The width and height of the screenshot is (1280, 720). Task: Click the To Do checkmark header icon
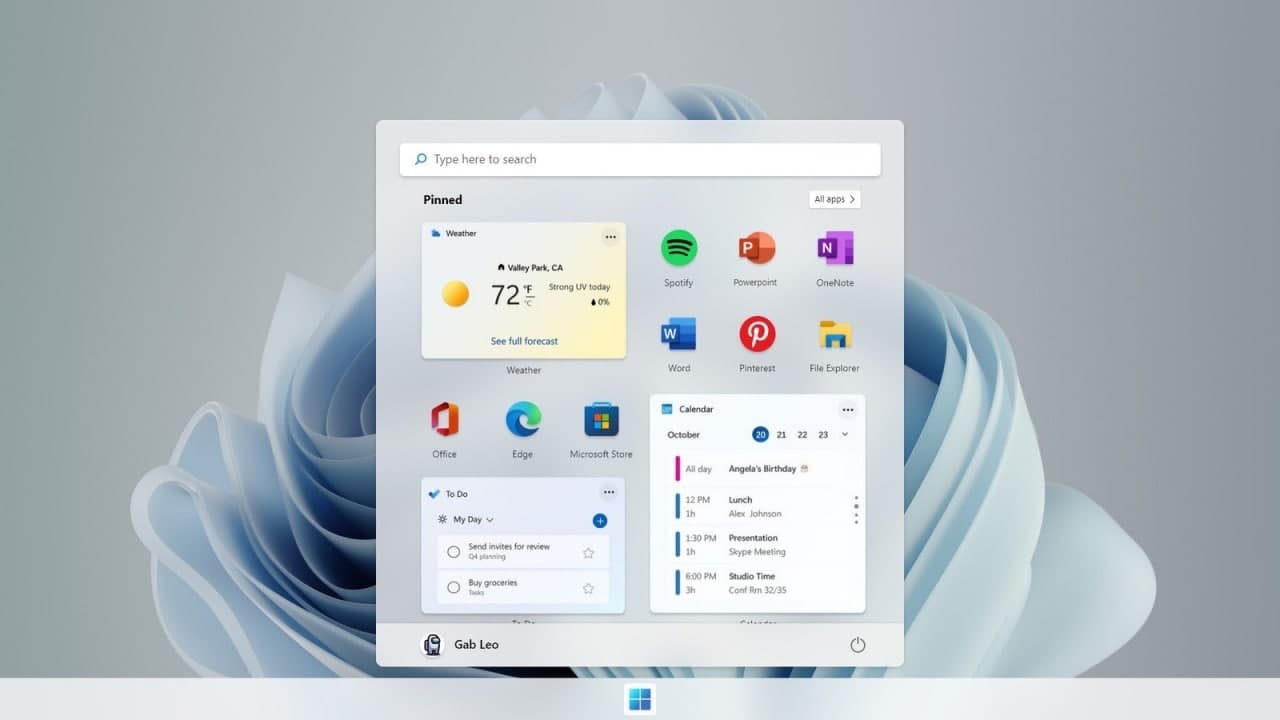click(x=434, y=494)
